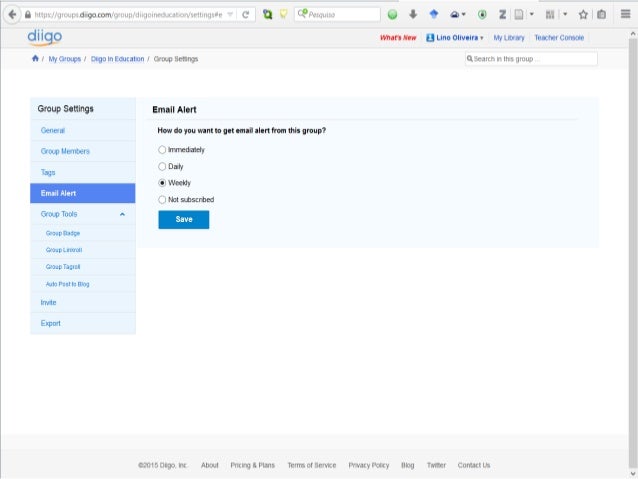Collapse Group Tools with the chevron
The height and width of the screenshot is (479, 638).
(122, 214)
